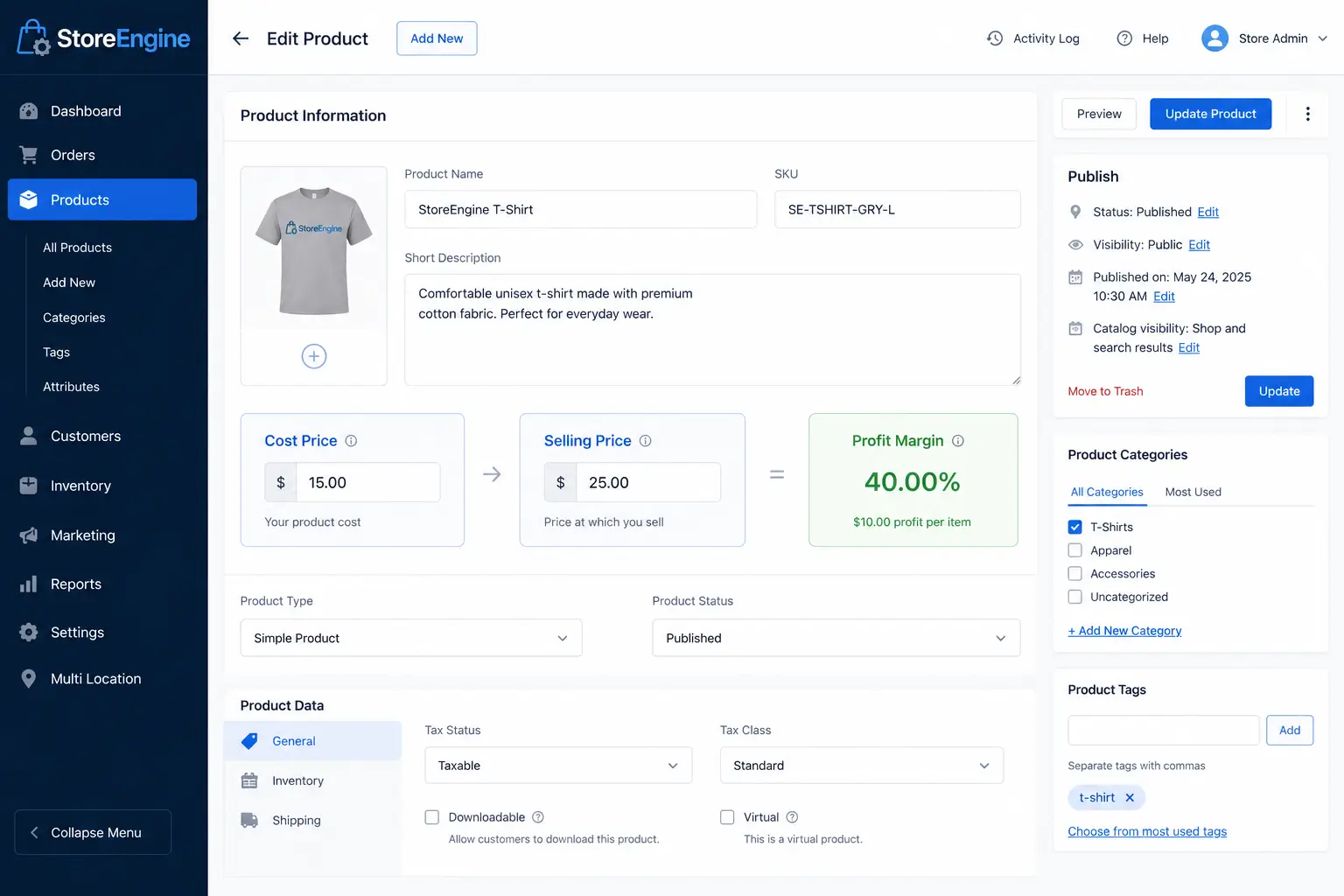Open the Product Type dropdown
Screen dimensions: 1344x896
pyautogui.click(x=411, y=638)
